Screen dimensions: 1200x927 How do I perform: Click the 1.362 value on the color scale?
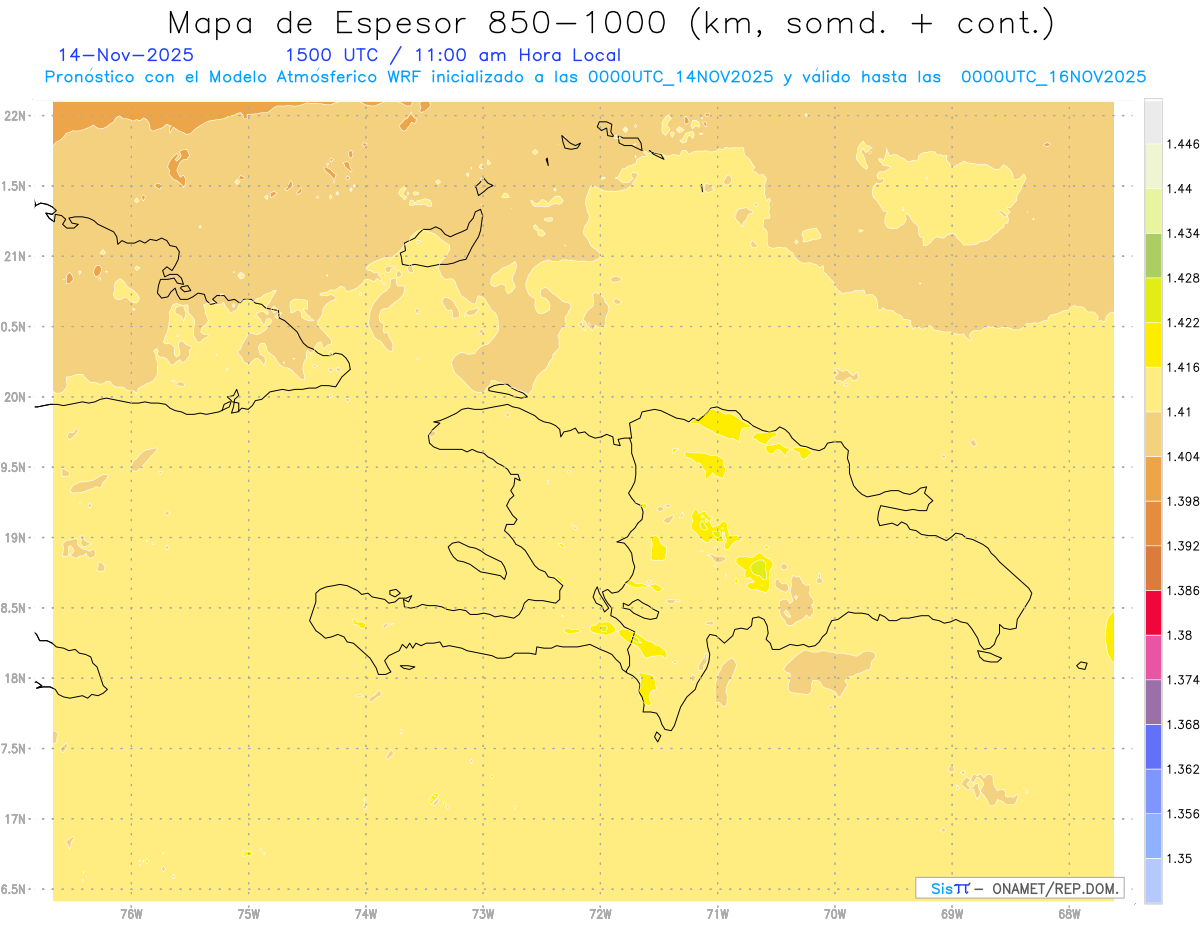pyautogui.click(x=1183, y=769)
